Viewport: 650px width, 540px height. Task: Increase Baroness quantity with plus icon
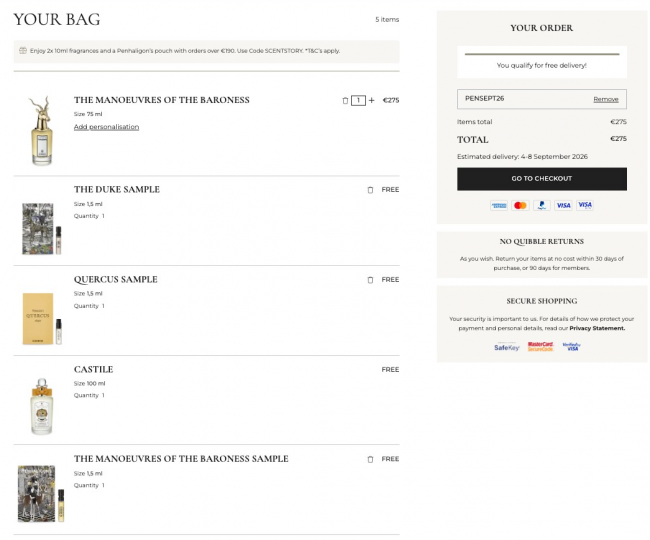pyautogui.click(x=371, y=100)
